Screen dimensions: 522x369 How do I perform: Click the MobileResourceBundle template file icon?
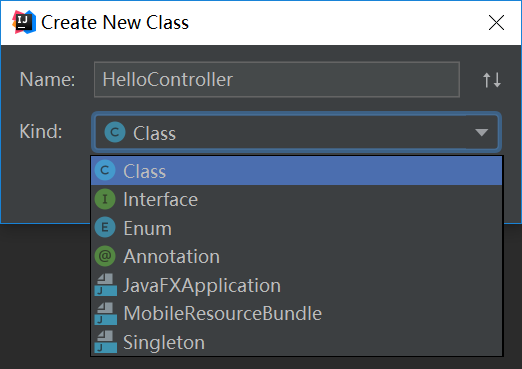(x=106, y=313)
